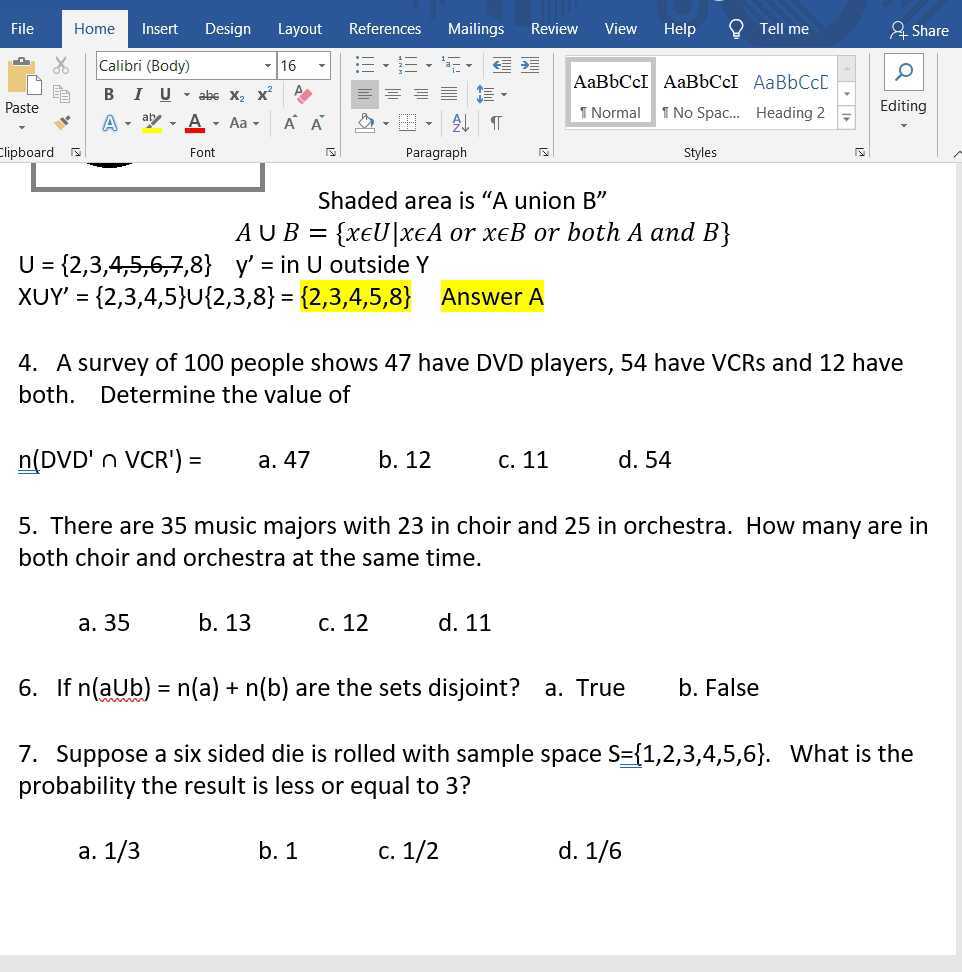
Task: Clear all formatting with eraser icon
Action: click(302, 94)
